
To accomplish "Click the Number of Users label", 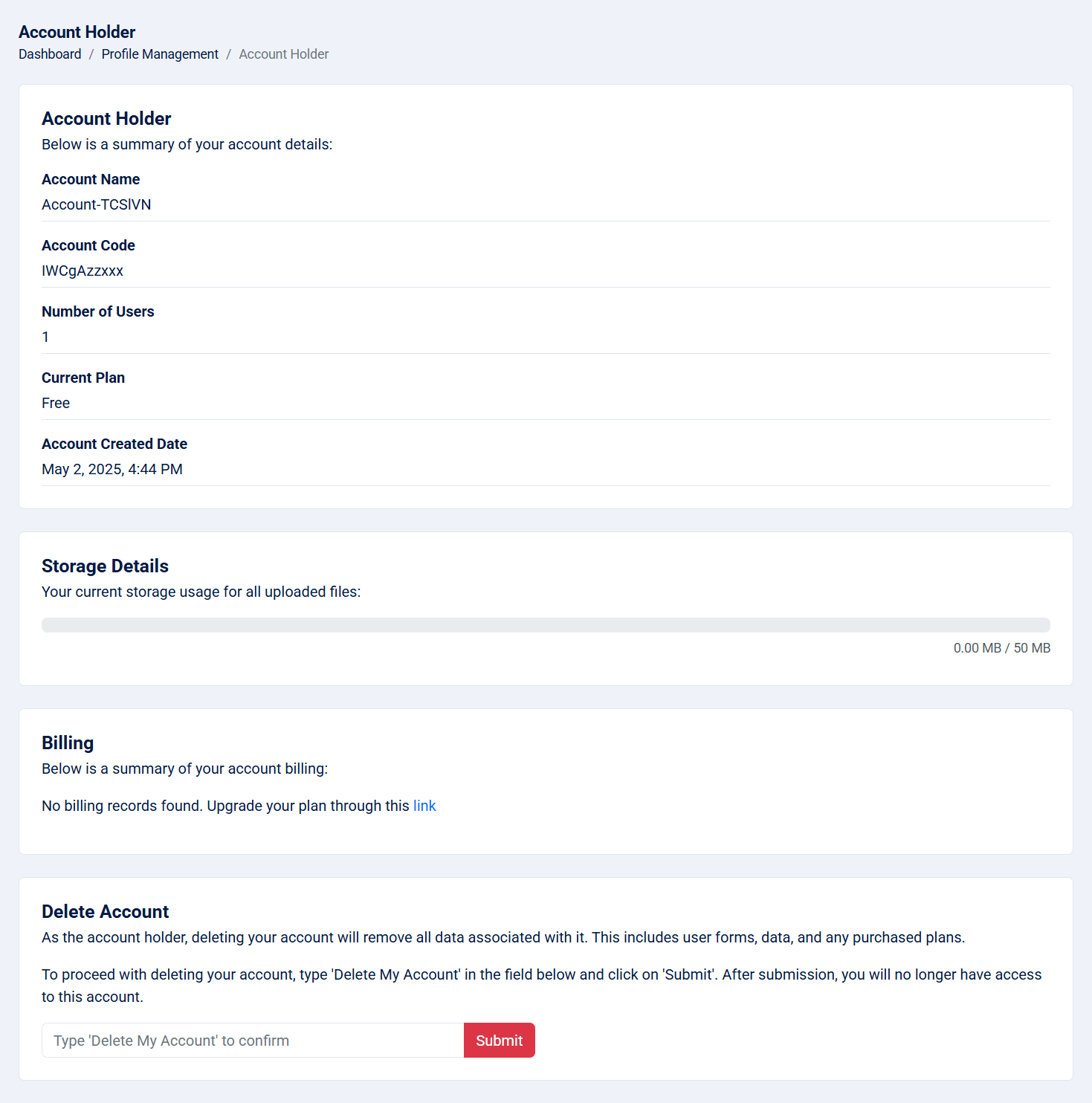I will (98, 311).
